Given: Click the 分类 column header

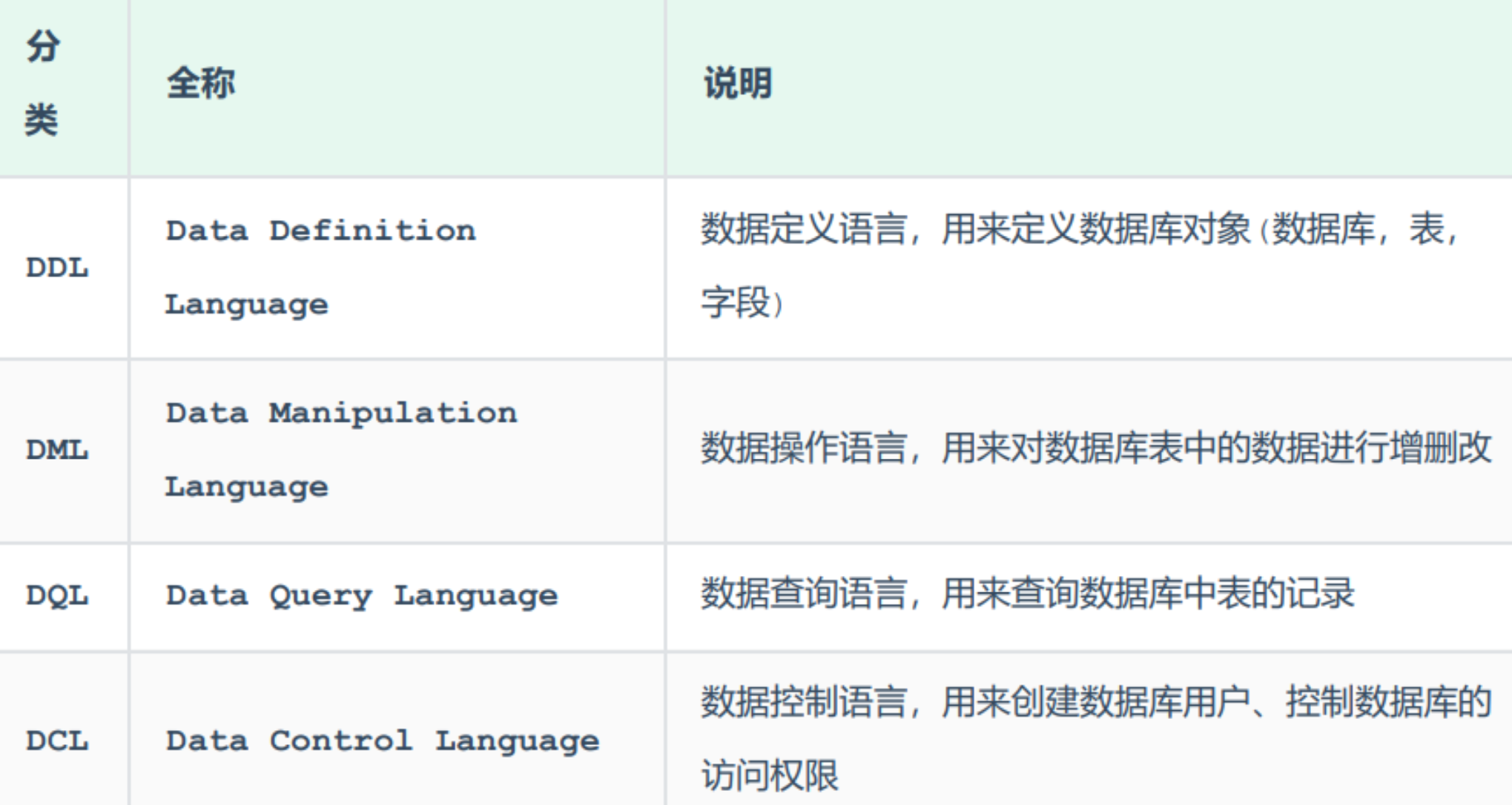Looking at the screenshot, I should click(42, 83).
